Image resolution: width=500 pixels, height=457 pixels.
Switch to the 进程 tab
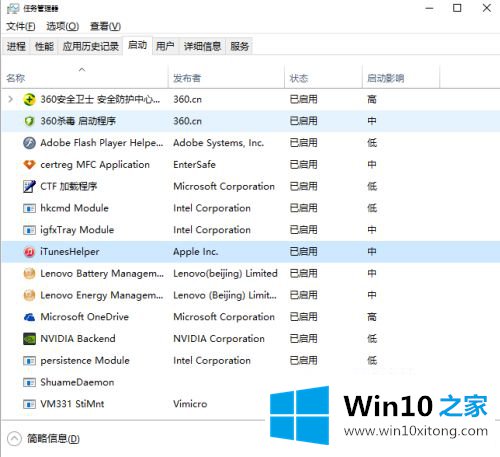[x=16, y=46]
